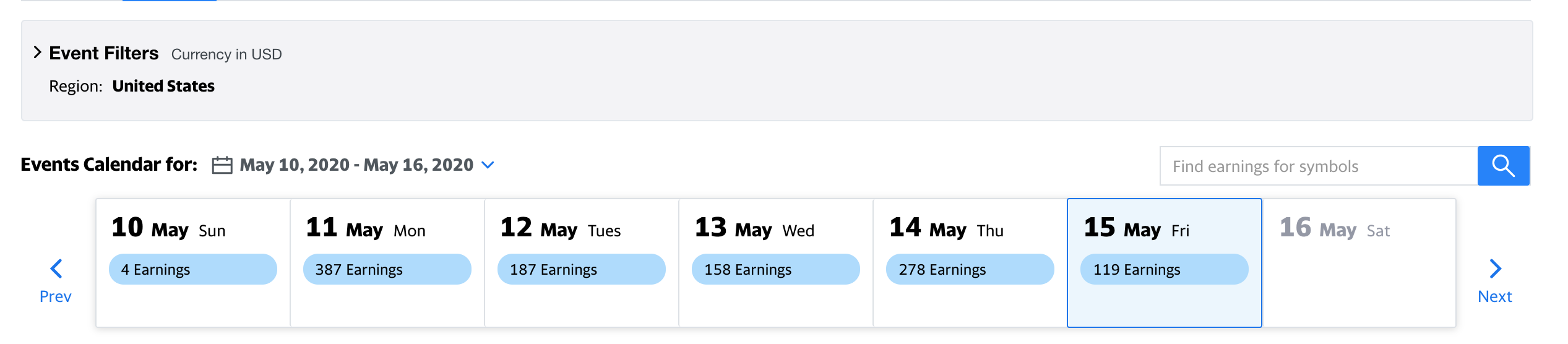Click the Prev left arrow icon
The height and width of the screenshot is (344, 1568).
56,269
